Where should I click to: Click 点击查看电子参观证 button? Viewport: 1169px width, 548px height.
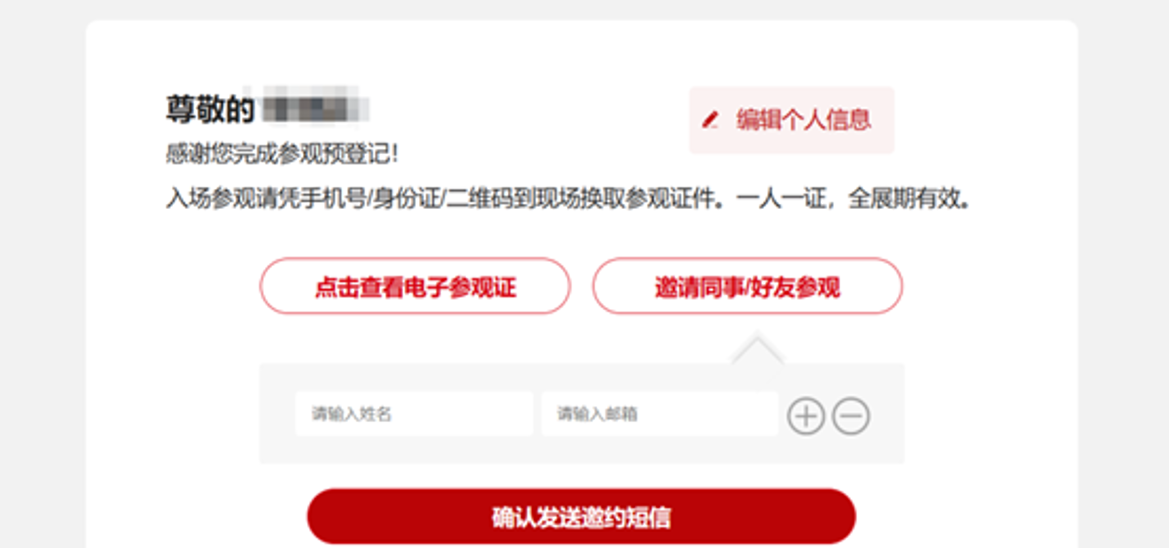[x=415, y=286]
